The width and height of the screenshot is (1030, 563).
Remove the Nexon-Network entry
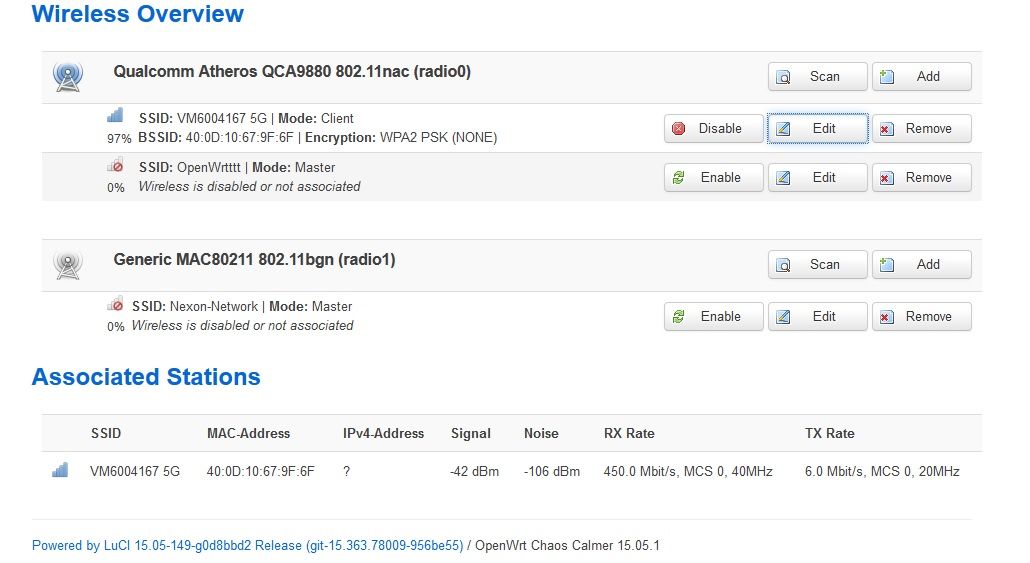pyautogui.click(x=921, y=317)
